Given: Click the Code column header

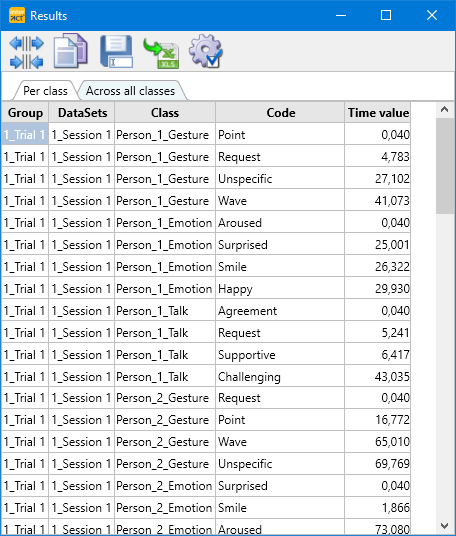Looking at the screenshot, I should (x=280, y=112).
